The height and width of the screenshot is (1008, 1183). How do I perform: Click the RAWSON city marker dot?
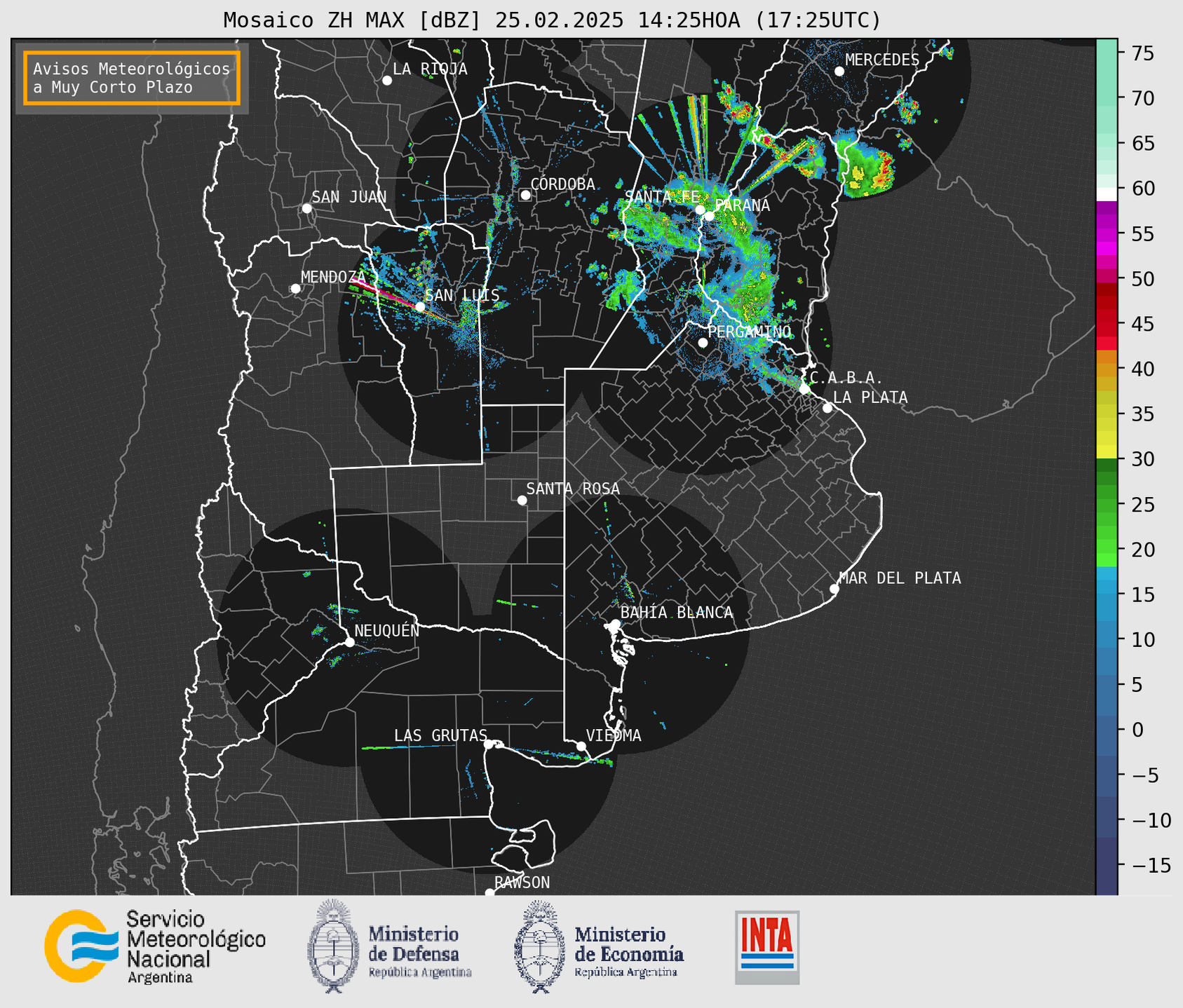coord(489,892)
